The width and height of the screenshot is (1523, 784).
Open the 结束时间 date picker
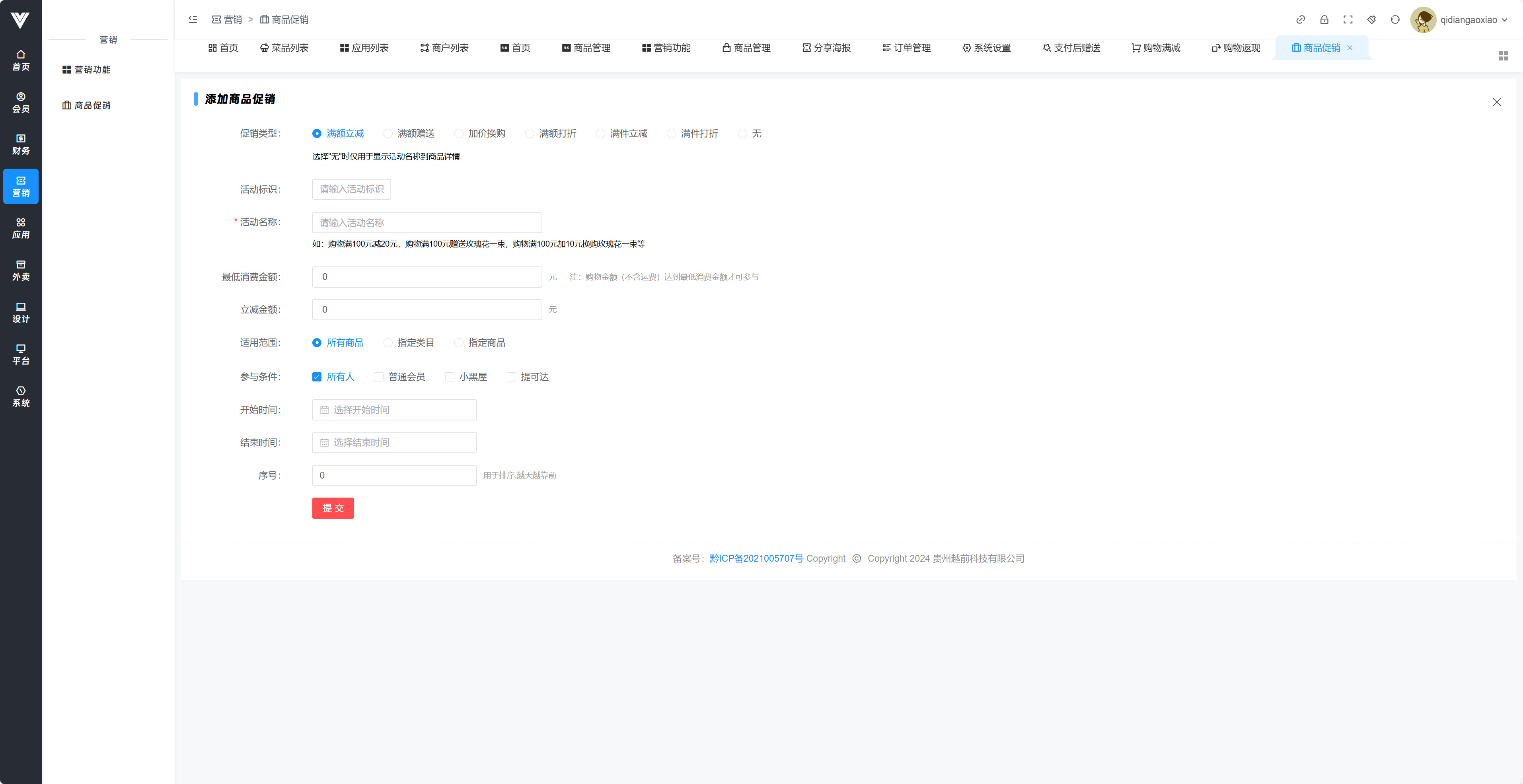pyautogui.click(x=394, y=442)
